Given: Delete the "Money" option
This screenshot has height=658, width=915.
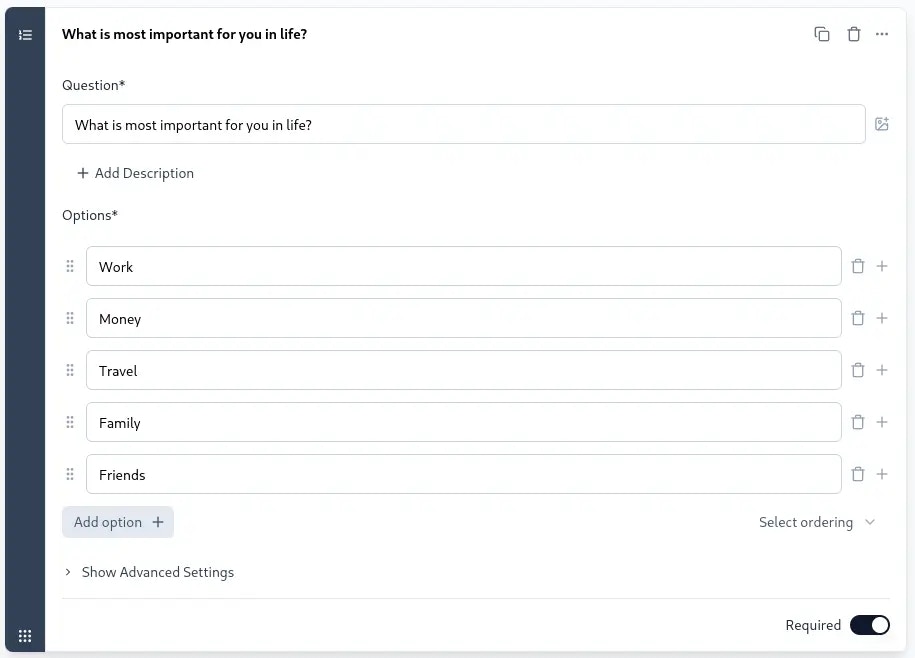Looking at the screenshot, I should coord(857,318).
